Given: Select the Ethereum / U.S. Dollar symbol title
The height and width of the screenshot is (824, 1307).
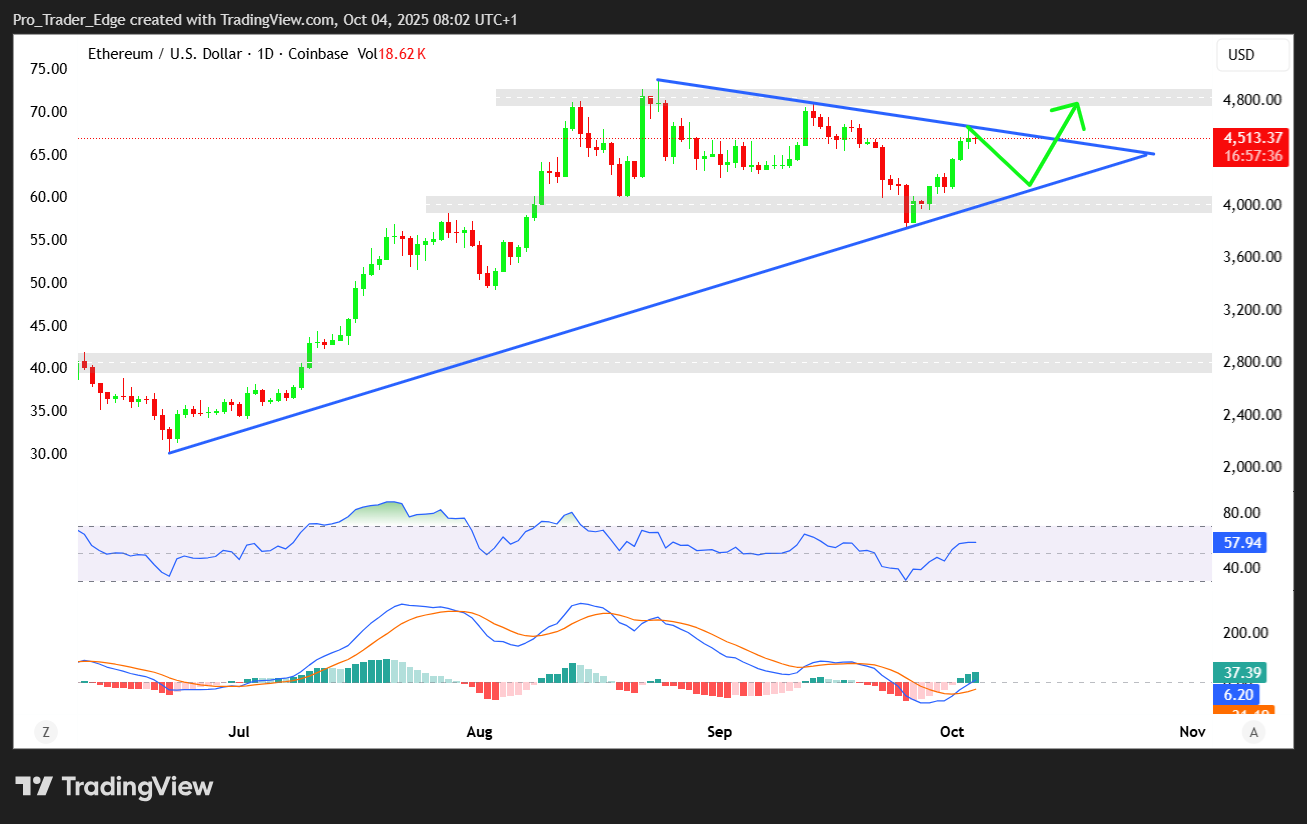Looking at the screenshot, I should click(164, 54).
